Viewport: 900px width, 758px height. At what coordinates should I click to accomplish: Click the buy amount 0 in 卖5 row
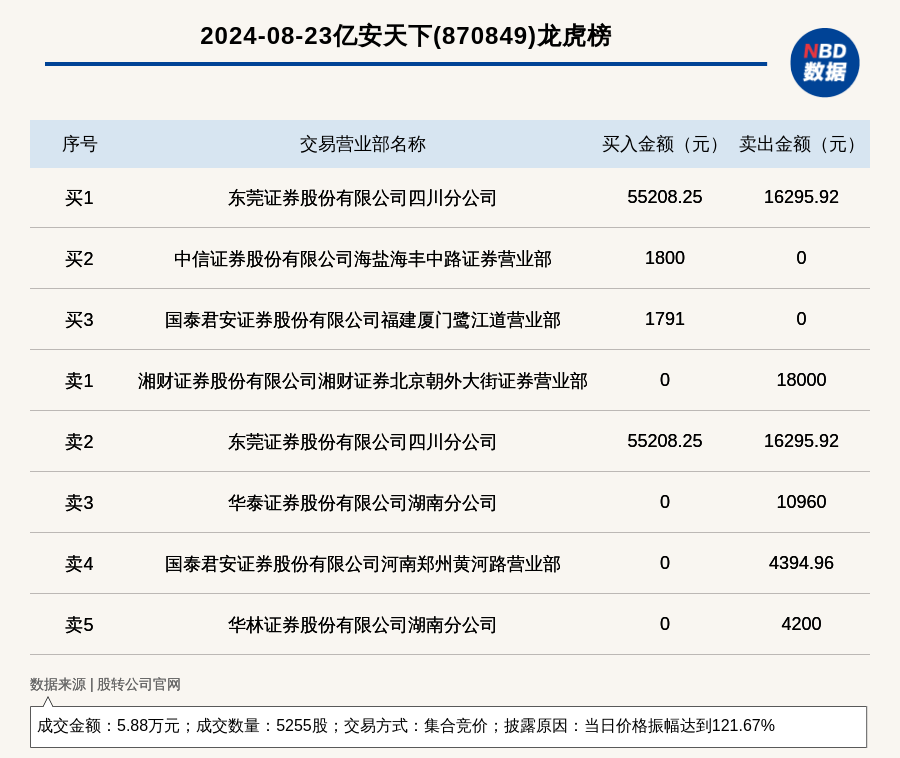tap(665, 624)
